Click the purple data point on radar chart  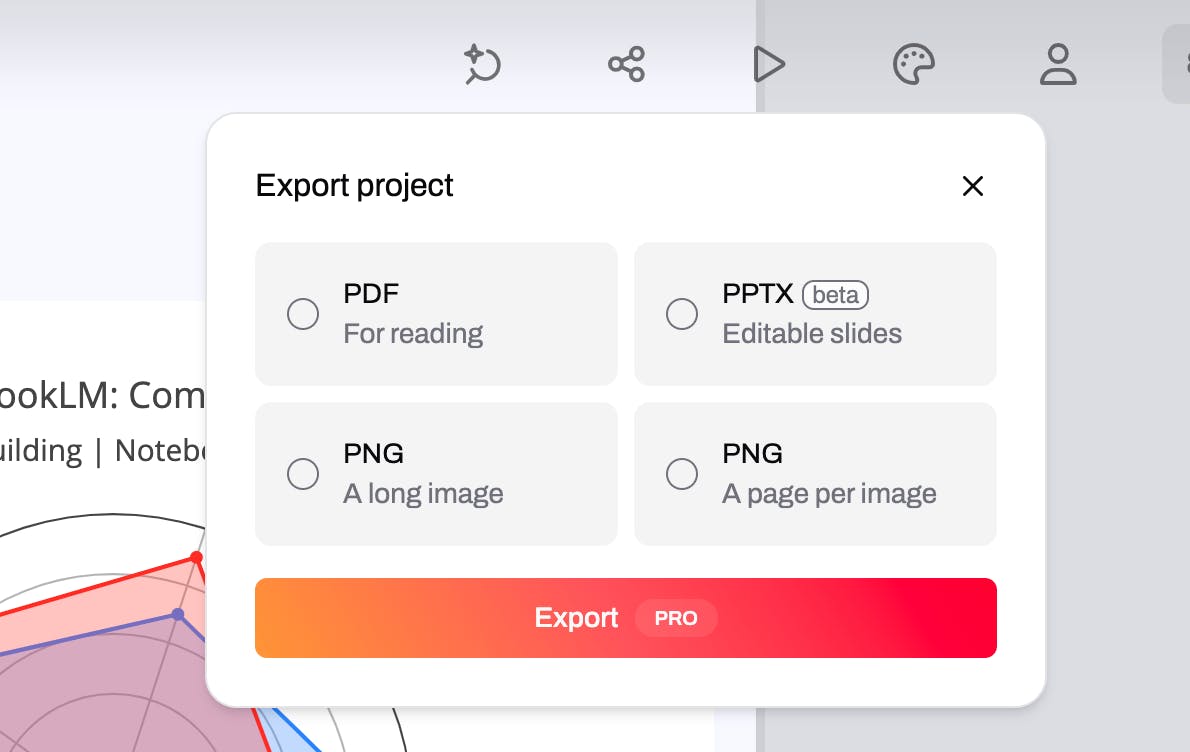(x=178, y=614)
